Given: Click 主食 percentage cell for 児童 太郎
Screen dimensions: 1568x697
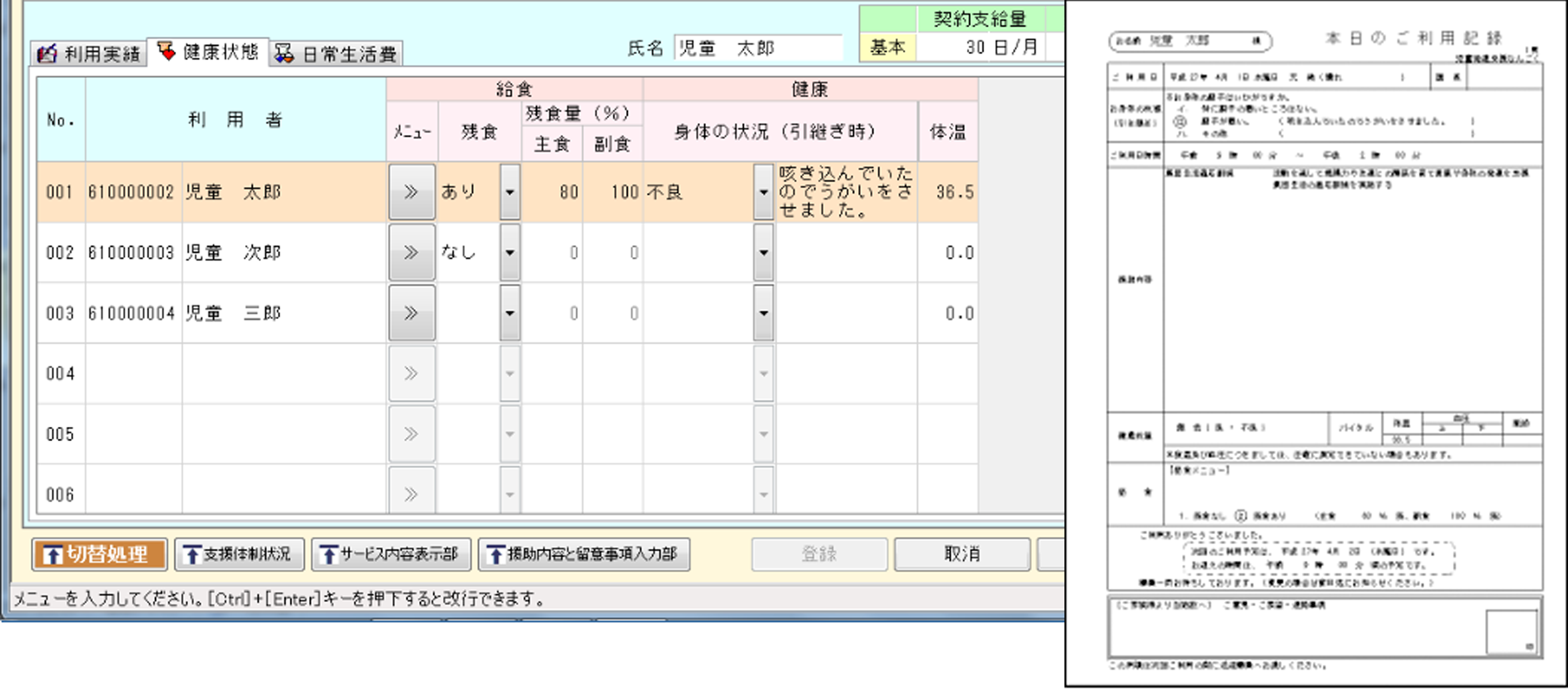Looking at the screenshot, I should (x=552, y=192).
